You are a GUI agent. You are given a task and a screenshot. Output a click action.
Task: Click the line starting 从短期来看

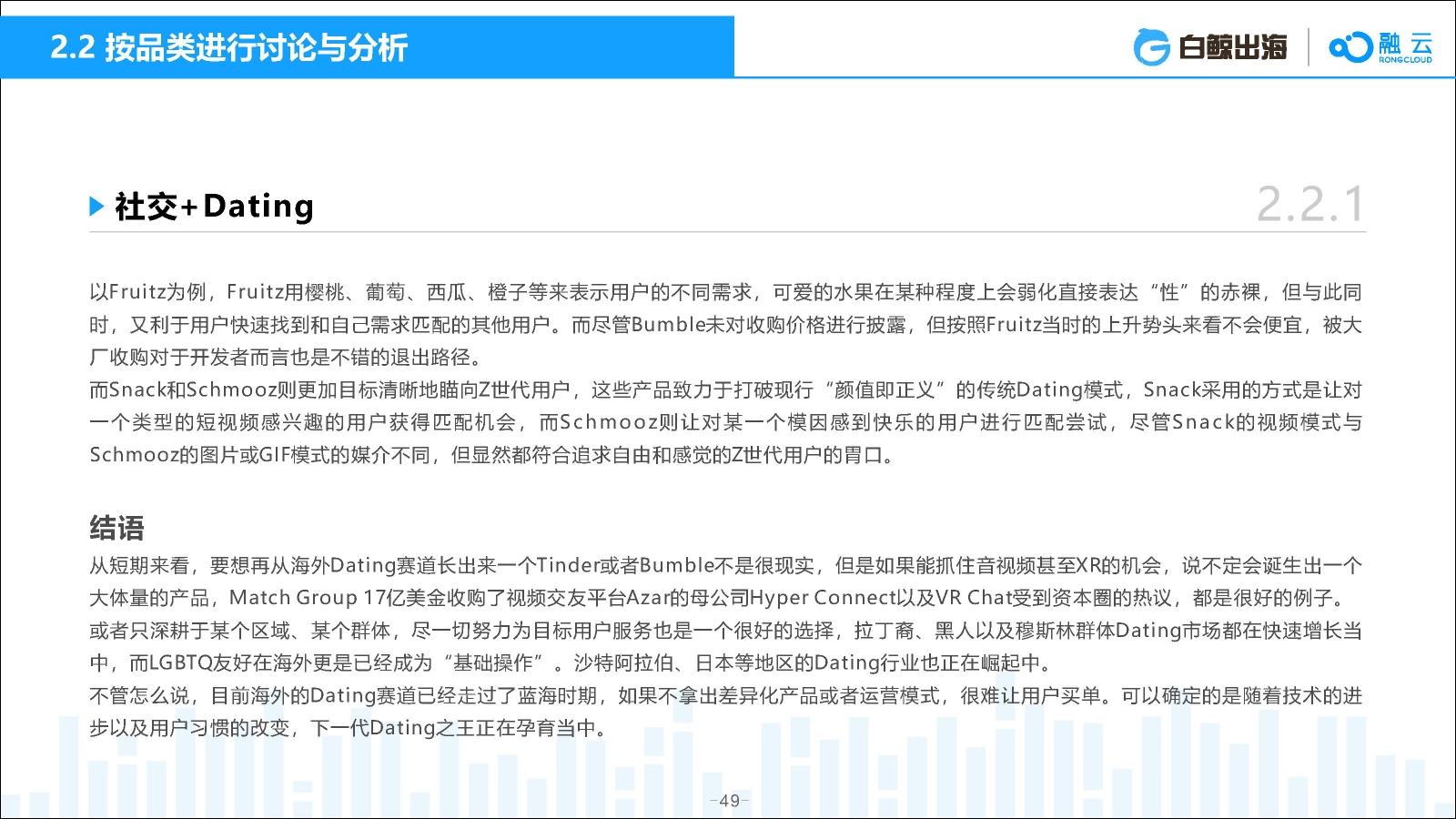(x=725, y=566)
